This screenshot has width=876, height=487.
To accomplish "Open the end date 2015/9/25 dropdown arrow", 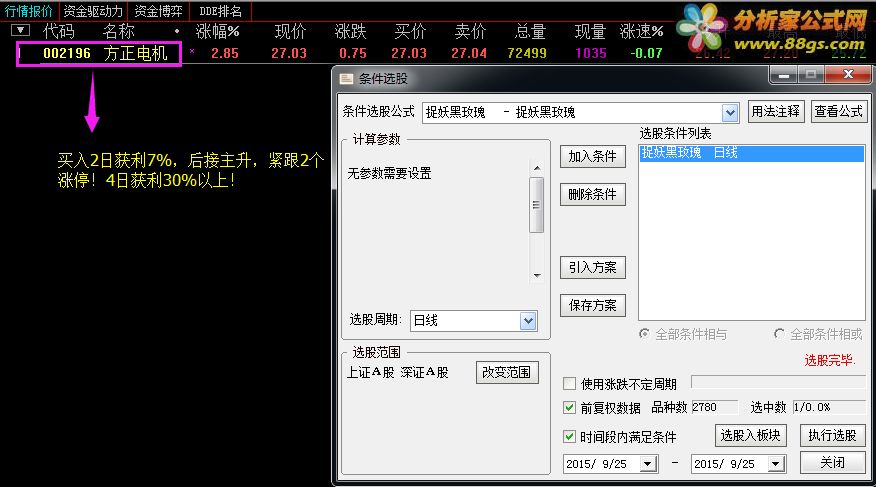I will pyautogui.click(x=776, y=464).
